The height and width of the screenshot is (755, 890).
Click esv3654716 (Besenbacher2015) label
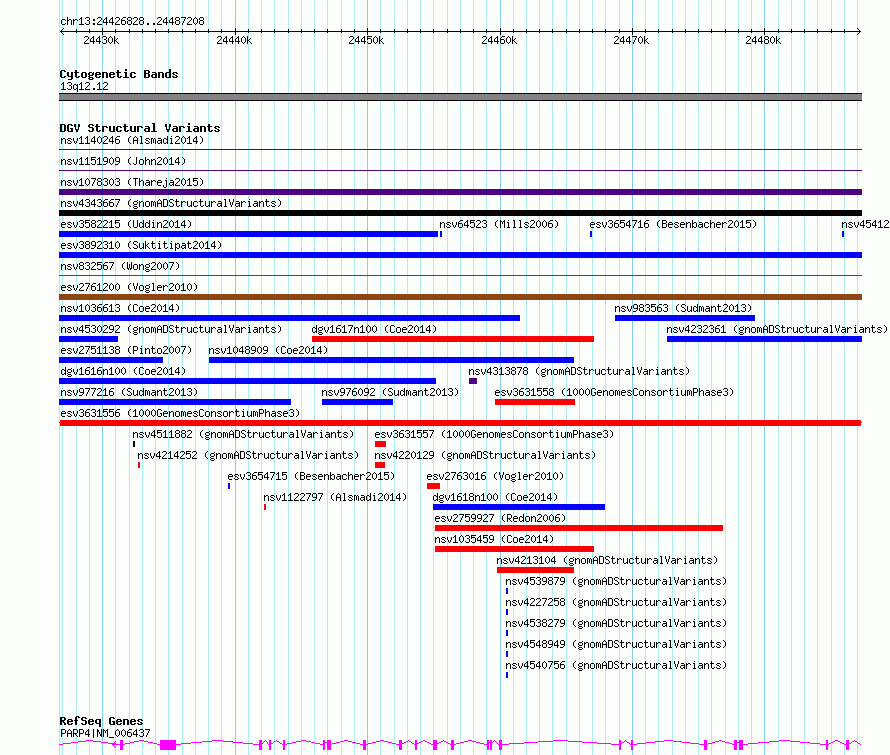(673, 224)
